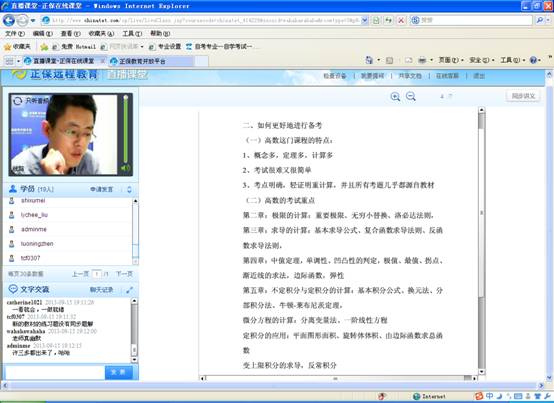Click the add-to-favorites-bar star icon
554x403 pixels.
(x=44, y=47)
